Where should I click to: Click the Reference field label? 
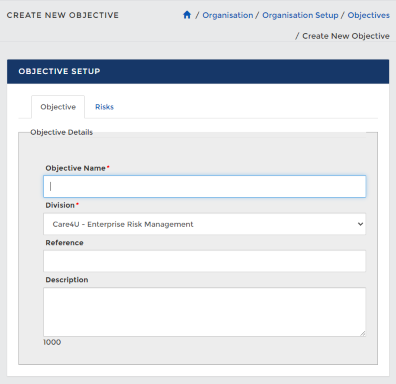pos(64,243)
